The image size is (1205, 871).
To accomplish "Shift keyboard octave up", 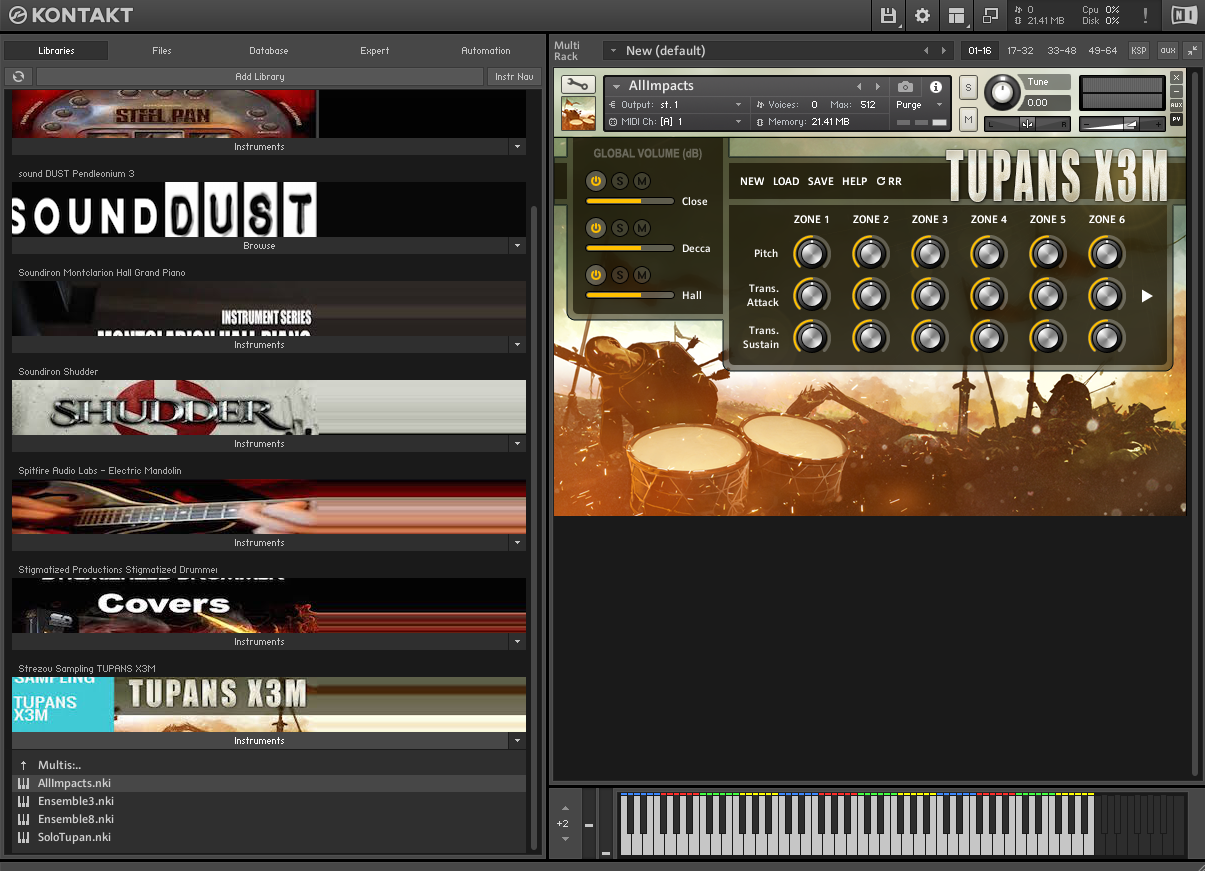I will pos(565,808).
